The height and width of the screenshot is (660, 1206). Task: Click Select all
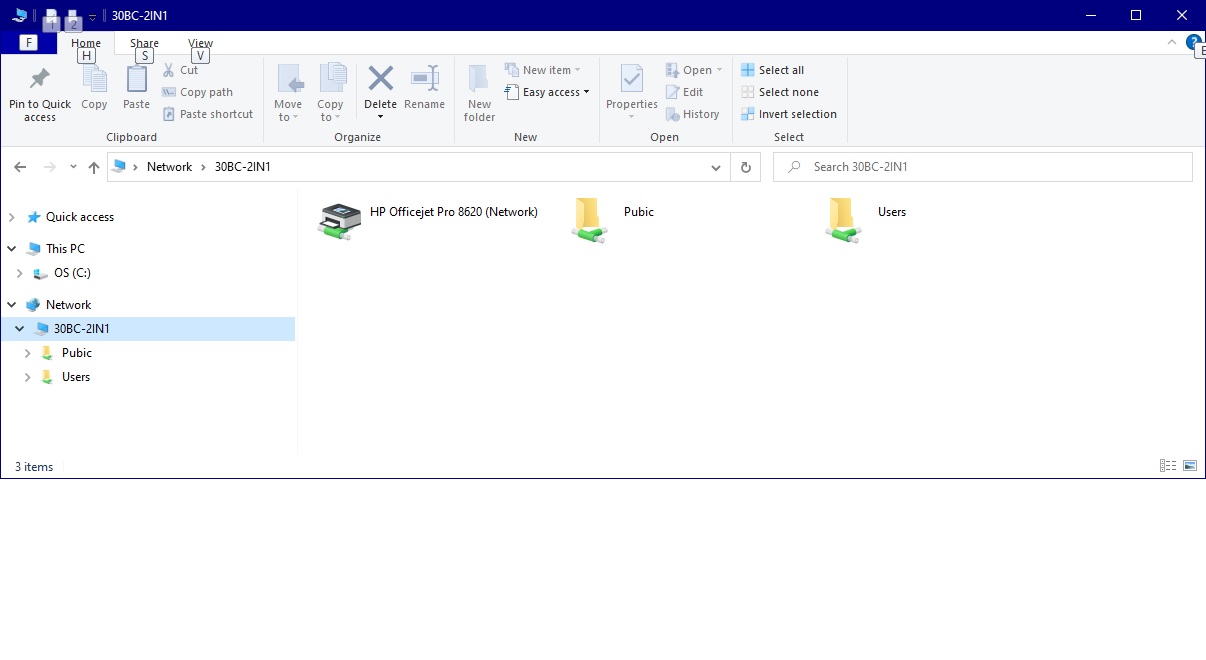click(x=780, y=69)
